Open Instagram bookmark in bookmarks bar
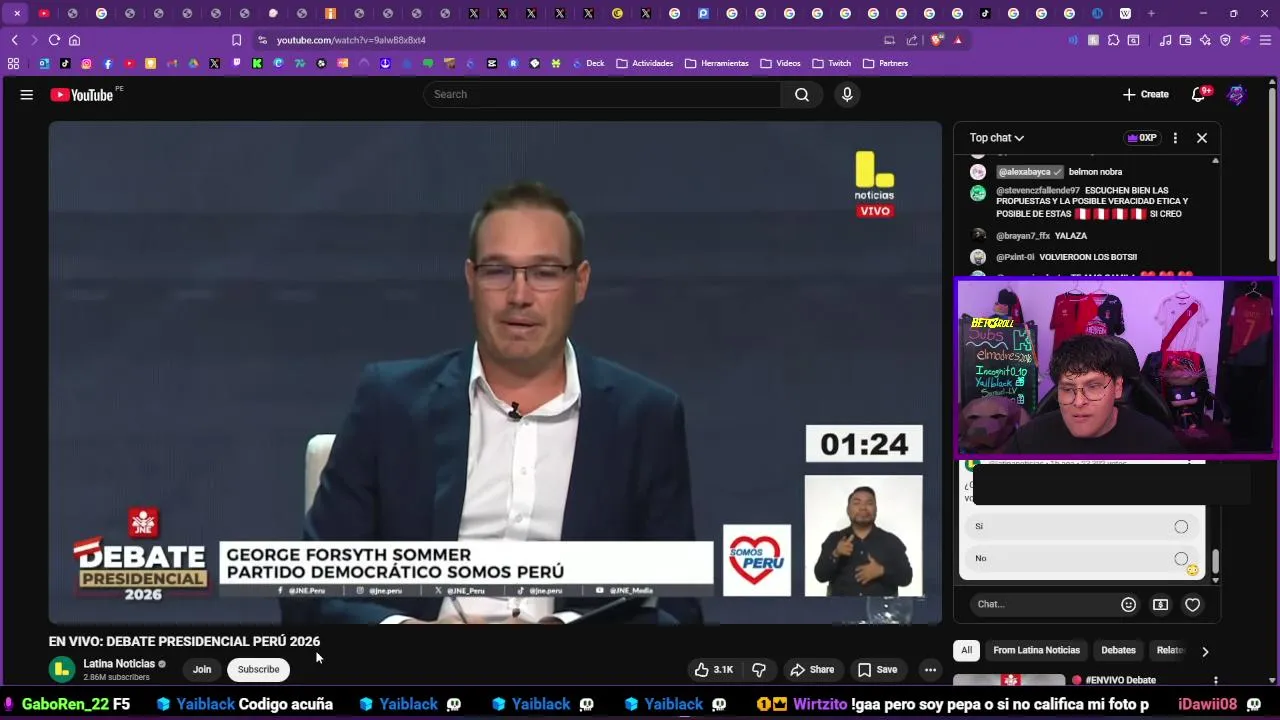The height and width of the screenshot is (720, 1280). click(86, 63)
